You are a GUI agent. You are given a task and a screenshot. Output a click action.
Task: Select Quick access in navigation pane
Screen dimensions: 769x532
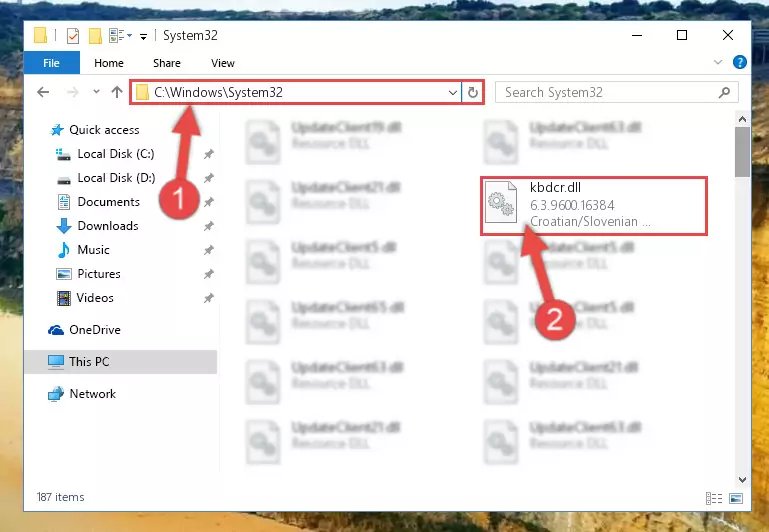(x=104, y=130)
